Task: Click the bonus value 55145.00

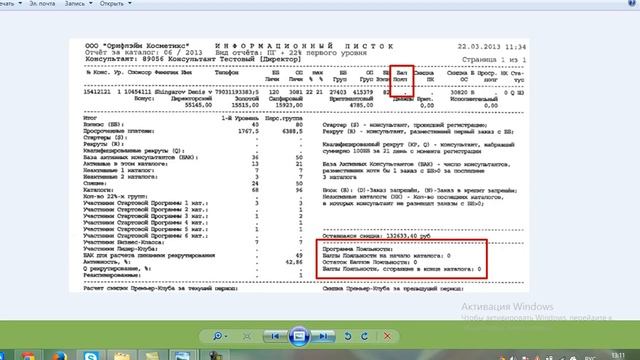Action: (198, 105)
